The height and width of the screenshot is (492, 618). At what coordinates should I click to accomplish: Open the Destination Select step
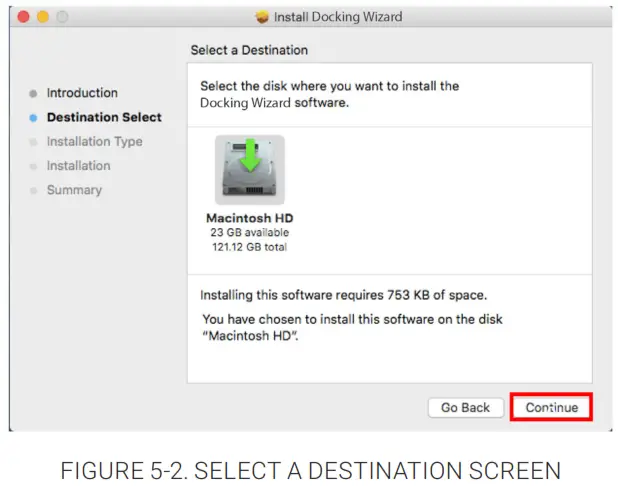tap(104, 117)
